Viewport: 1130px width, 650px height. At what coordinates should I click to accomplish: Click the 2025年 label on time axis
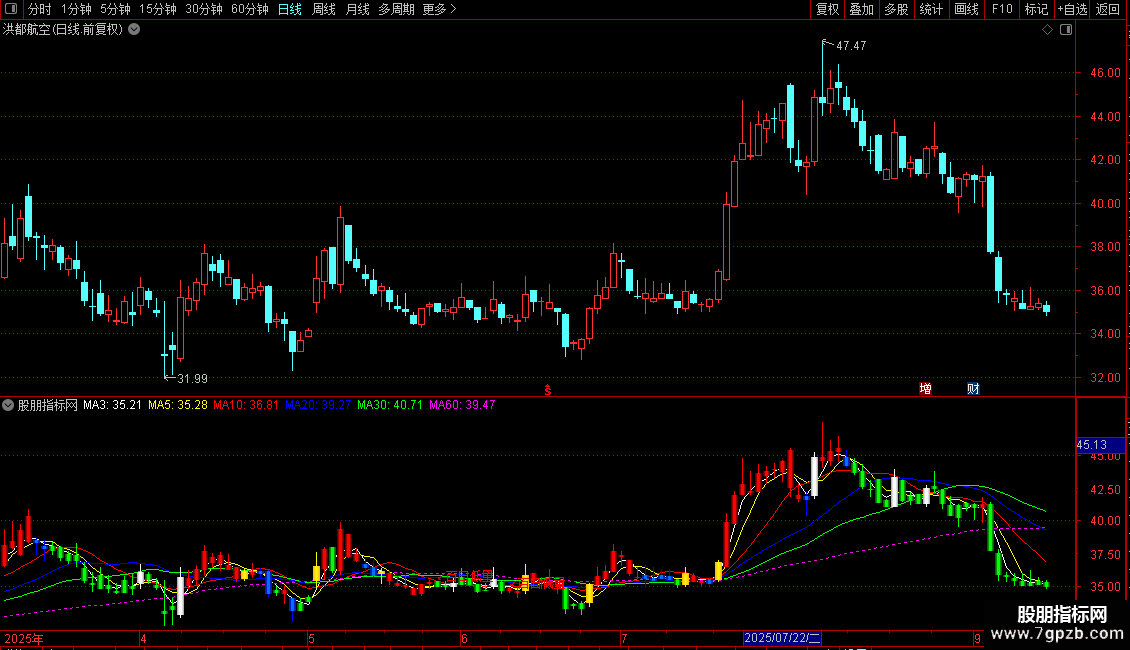[24, 638]
